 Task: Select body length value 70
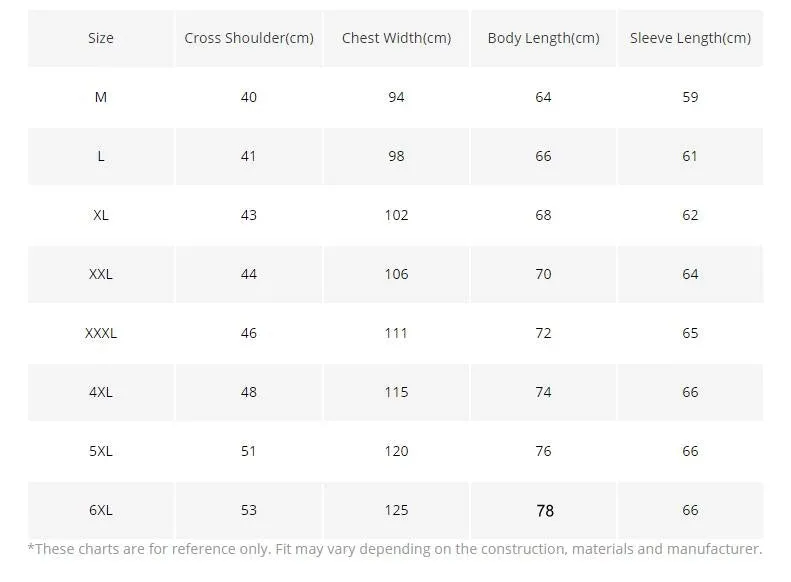pos(543,274)
